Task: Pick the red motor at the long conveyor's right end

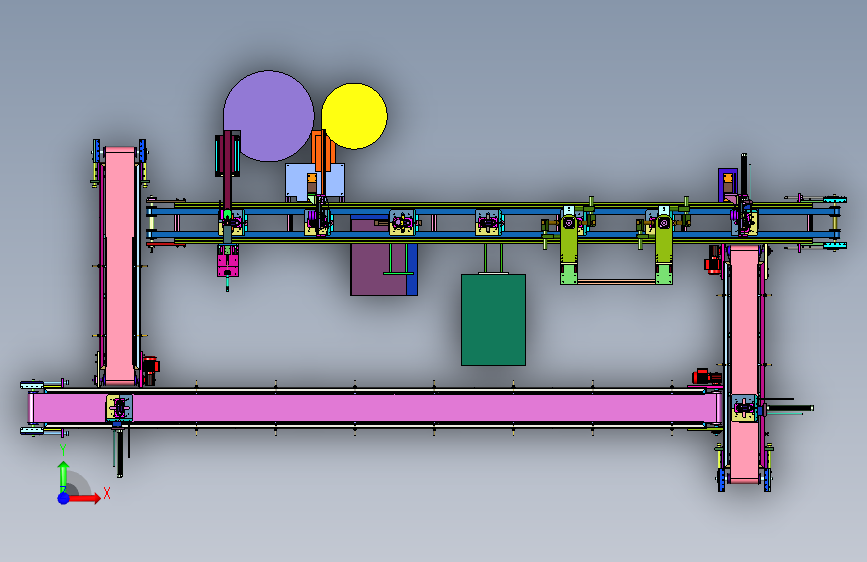Action: click(706, 377)
